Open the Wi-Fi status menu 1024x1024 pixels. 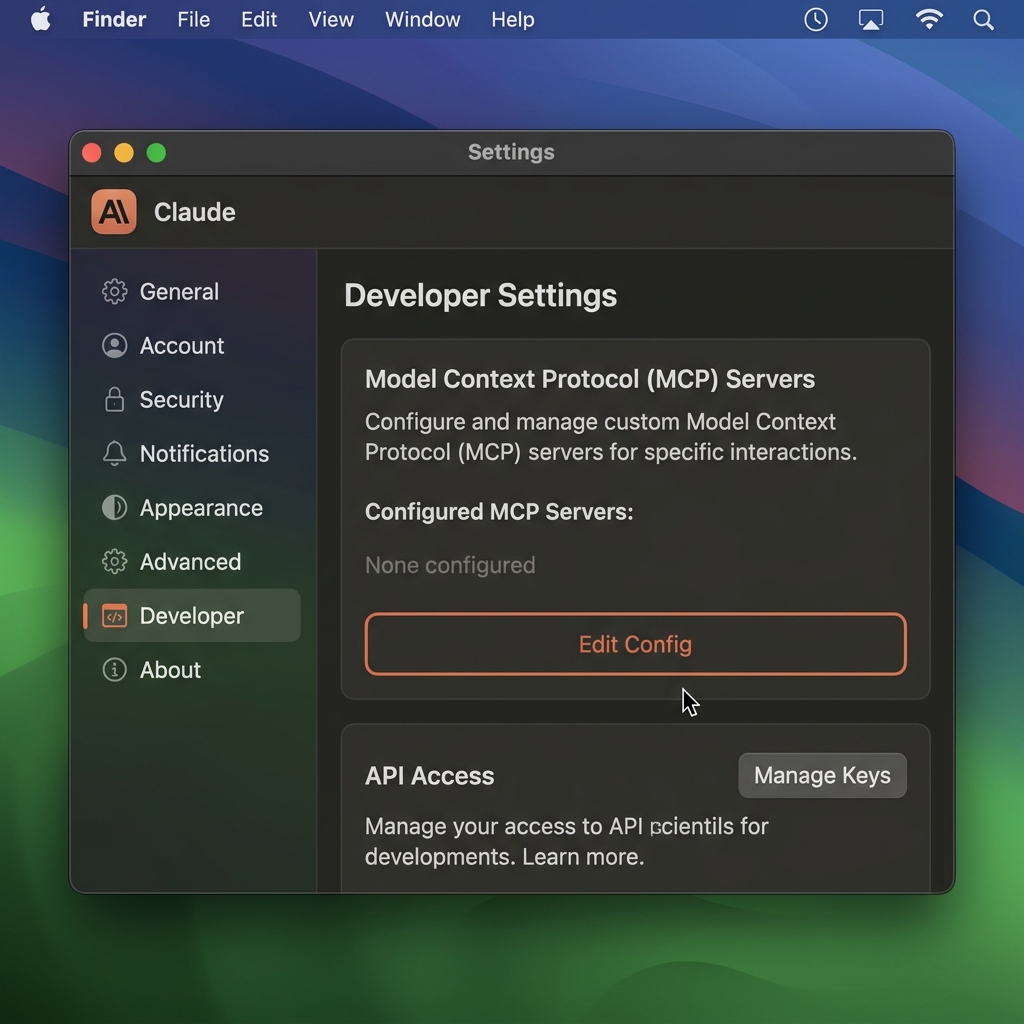click(929, 20)
